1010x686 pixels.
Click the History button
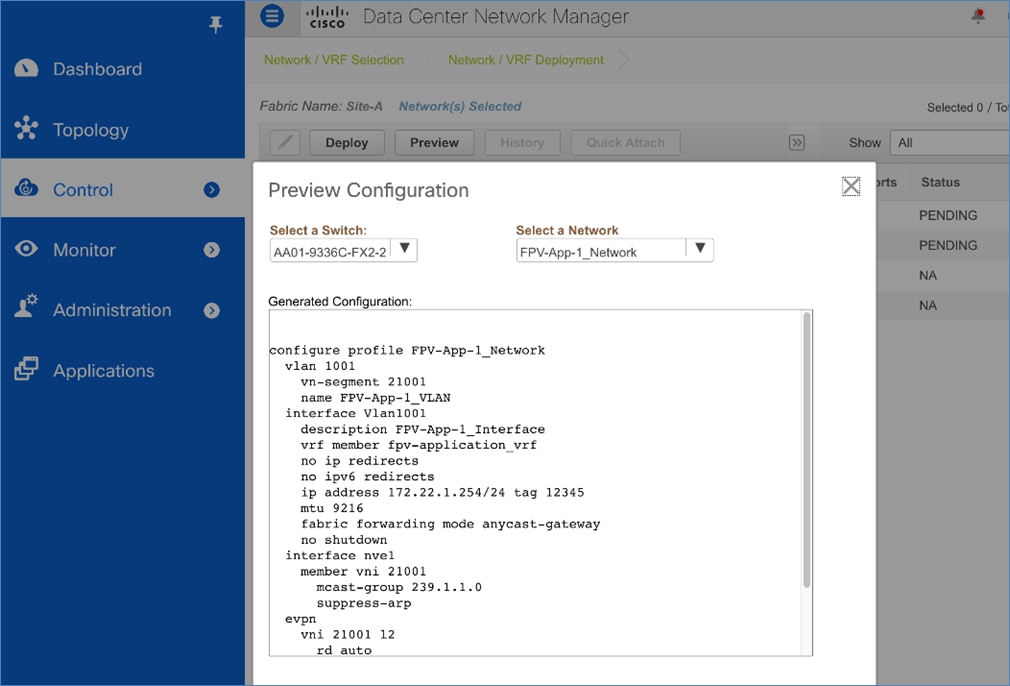click(x=522, y=142)
